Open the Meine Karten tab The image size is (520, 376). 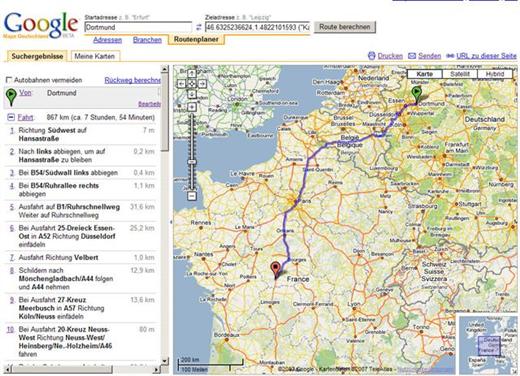pyautogui.click(x=95, y=56)
